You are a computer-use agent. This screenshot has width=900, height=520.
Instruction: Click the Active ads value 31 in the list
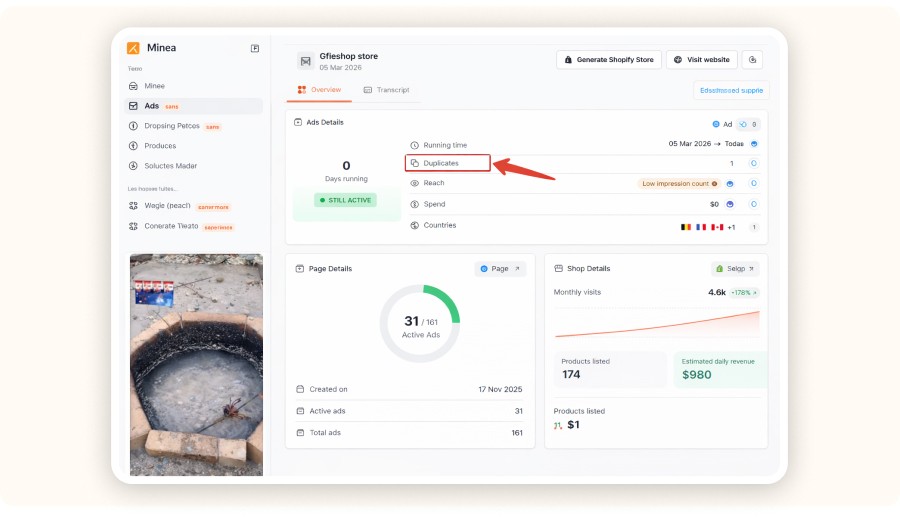518,411
